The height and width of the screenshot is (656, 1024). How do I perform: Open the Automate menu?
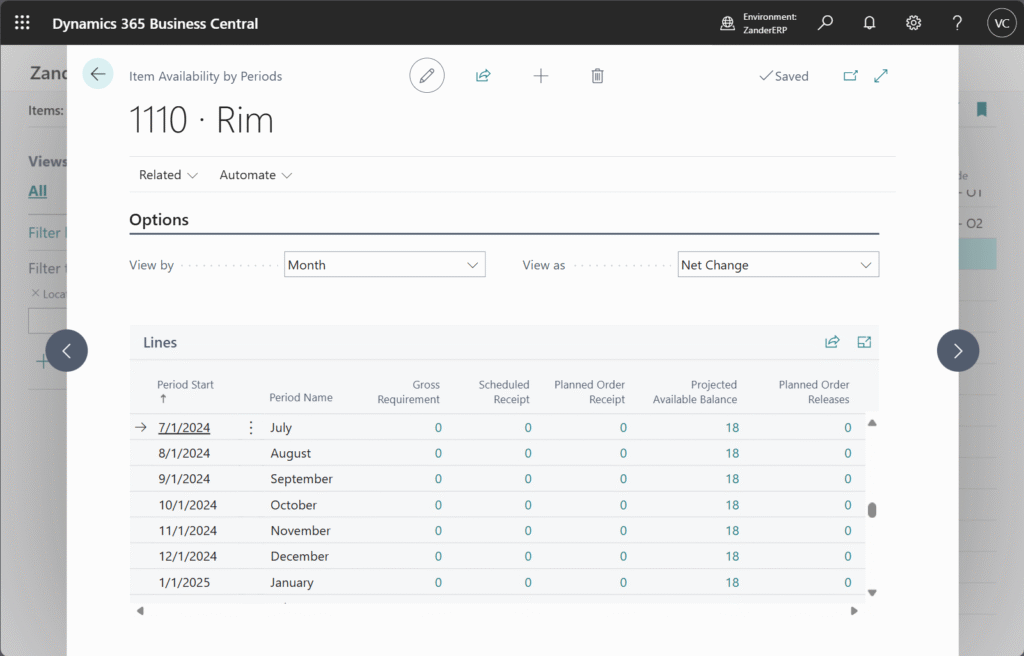tap(255, 175)
